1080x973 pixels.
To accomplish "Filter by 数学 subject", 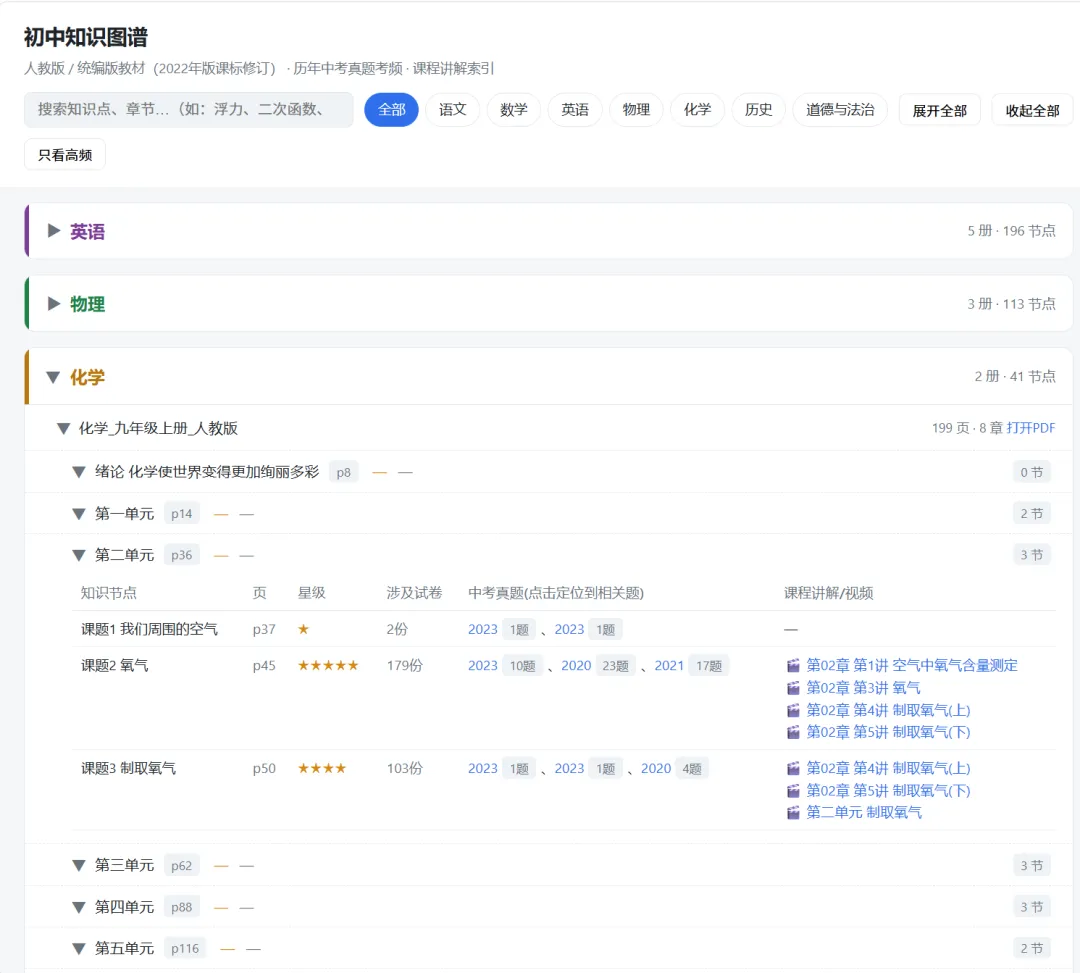I will pos(514,109).
